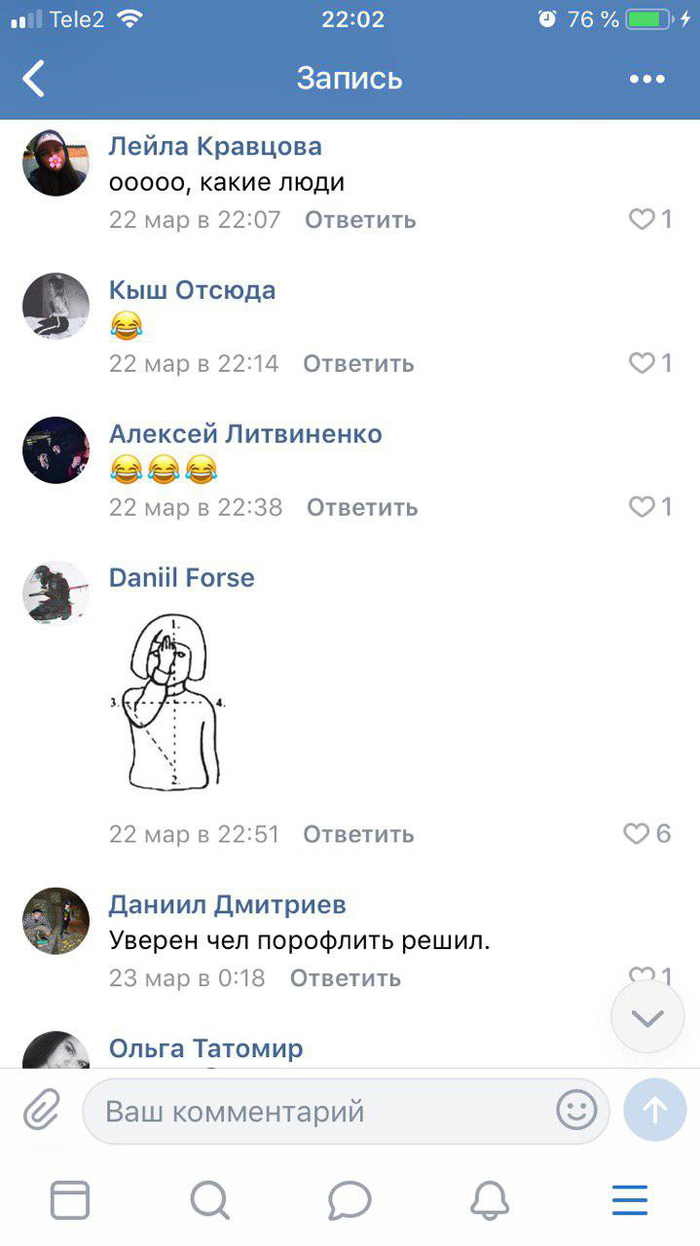
Task: Open the three-dots more options menu
Action: (x=647, y=79)
